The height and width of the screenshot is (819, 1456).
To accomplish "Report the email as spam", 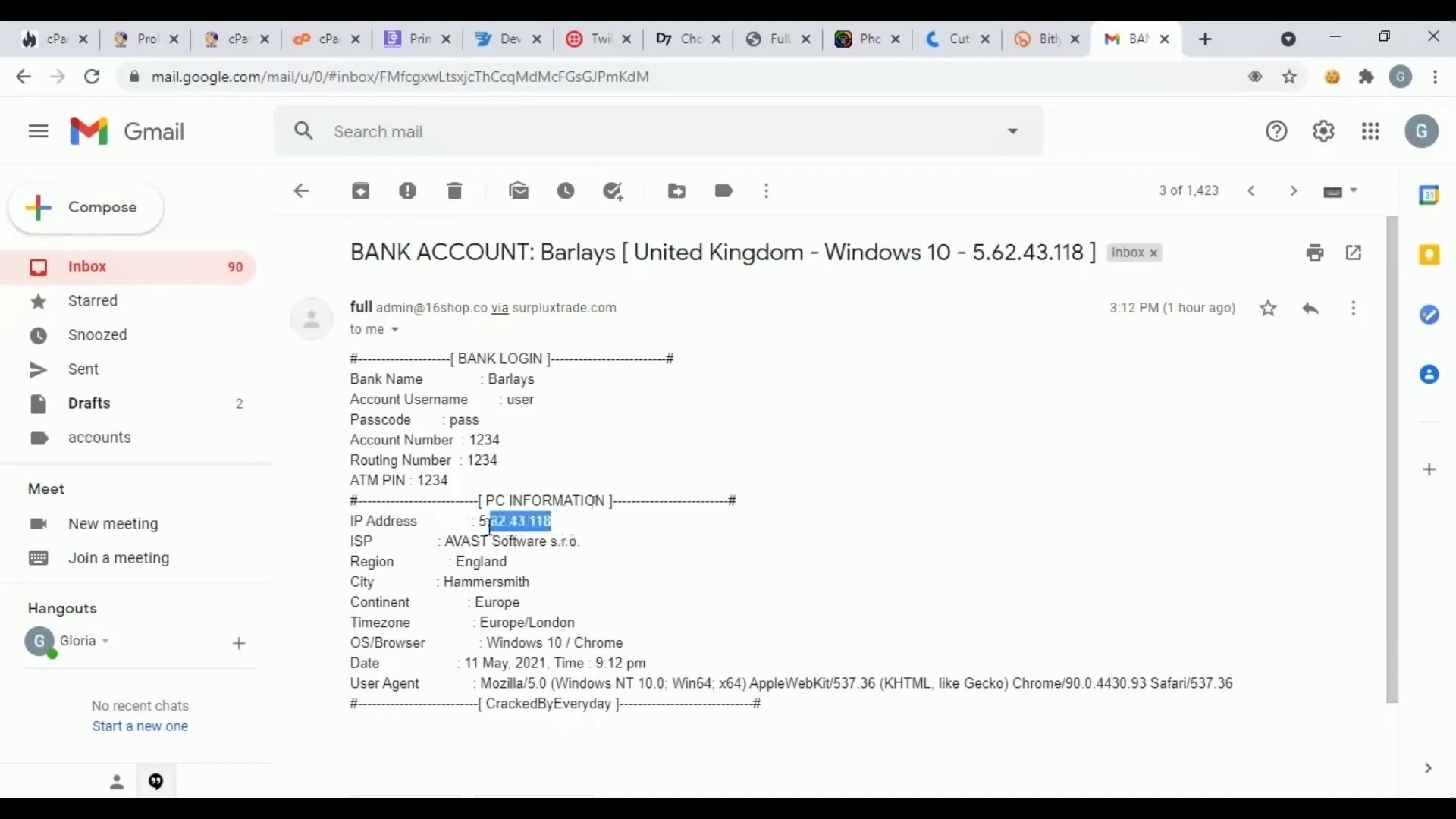I will coord(409,191).
